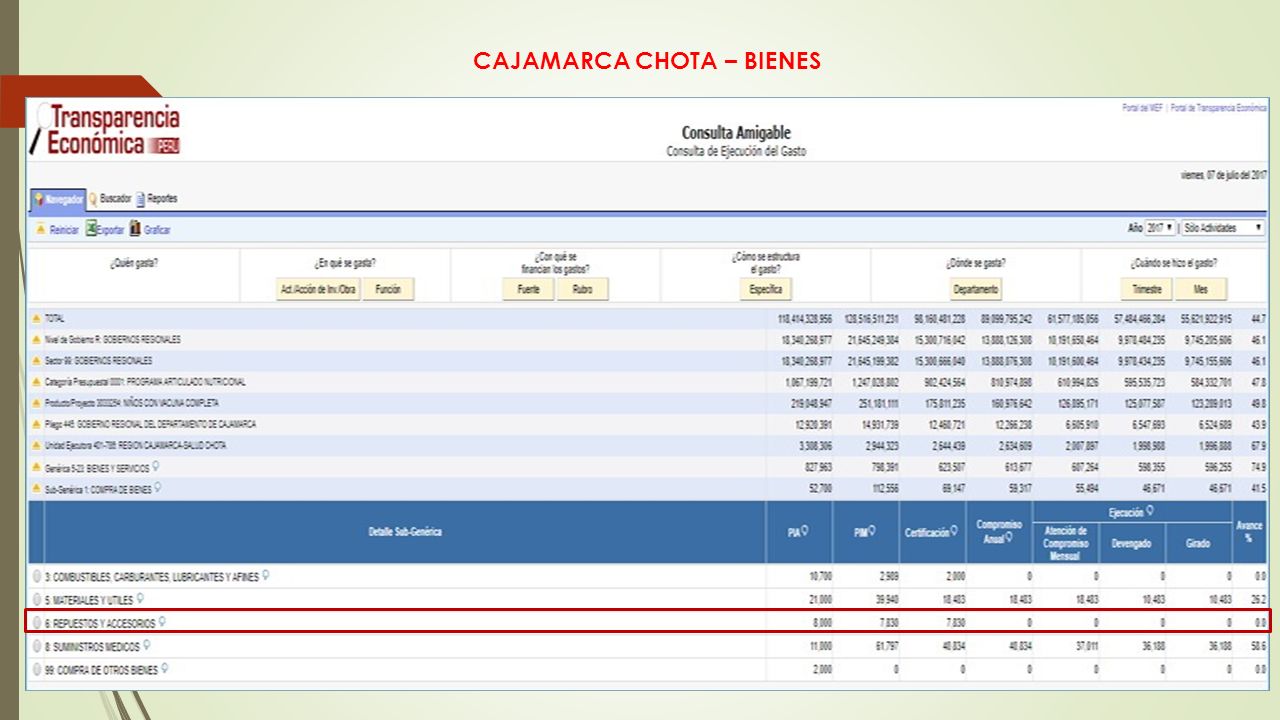This screenshot has width=1280, height=720.
Task: Open info icon beside Compra de Otros Bienes
Action: pyautogui.click(x=165, y=669)
